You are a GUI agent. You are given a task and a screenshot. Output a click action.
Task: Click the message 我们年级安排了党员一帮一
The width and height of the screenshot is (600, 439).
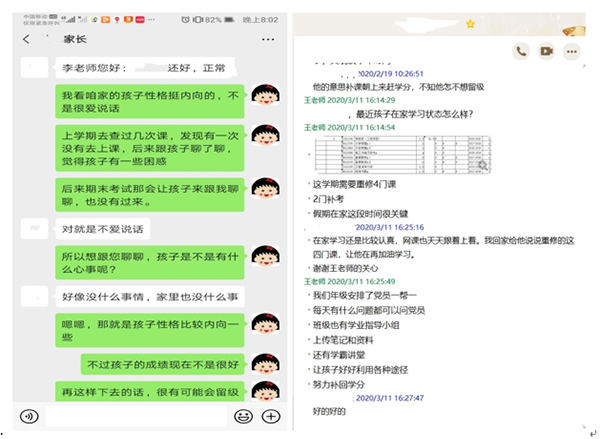[x=365, y=295]
